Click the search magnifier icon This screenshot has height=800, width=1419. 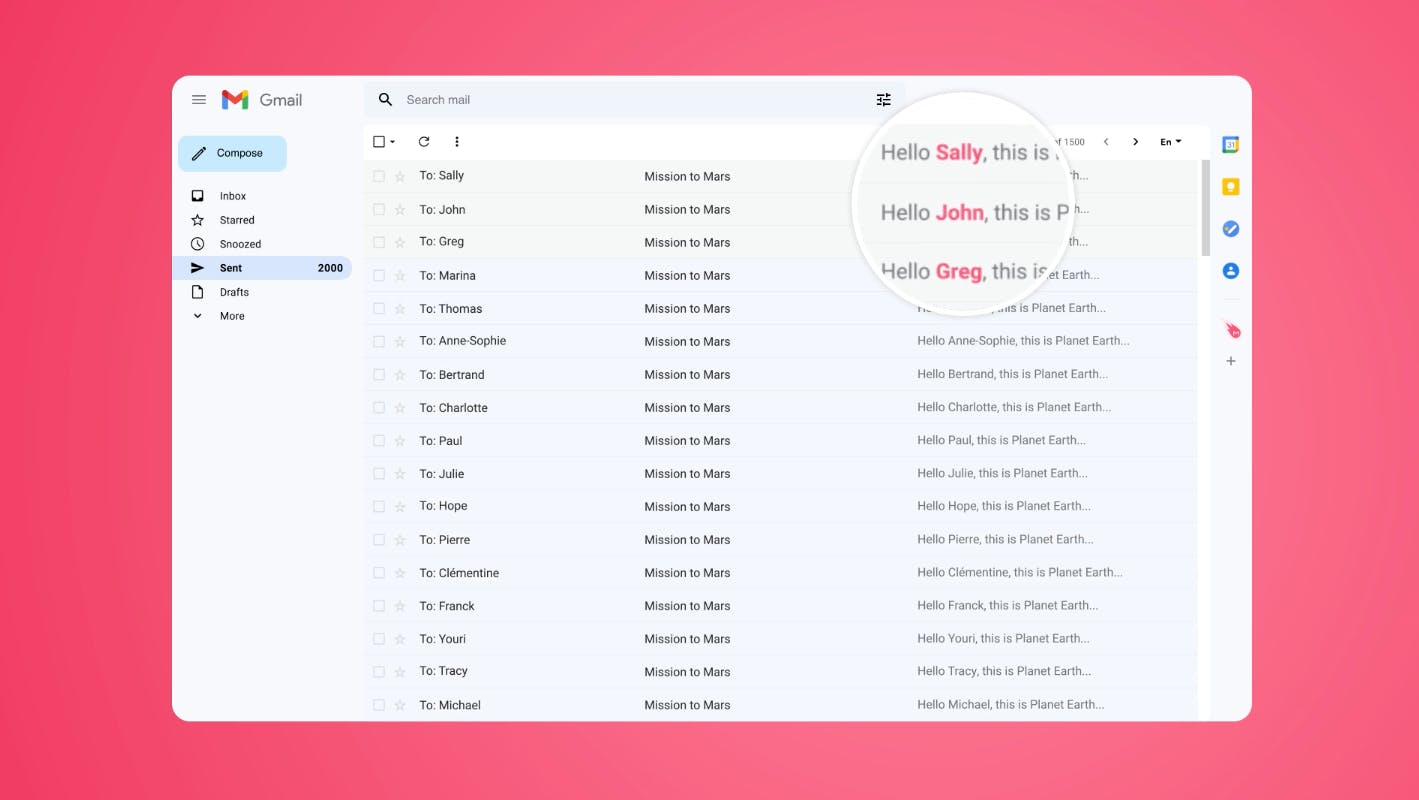point(385,100)
